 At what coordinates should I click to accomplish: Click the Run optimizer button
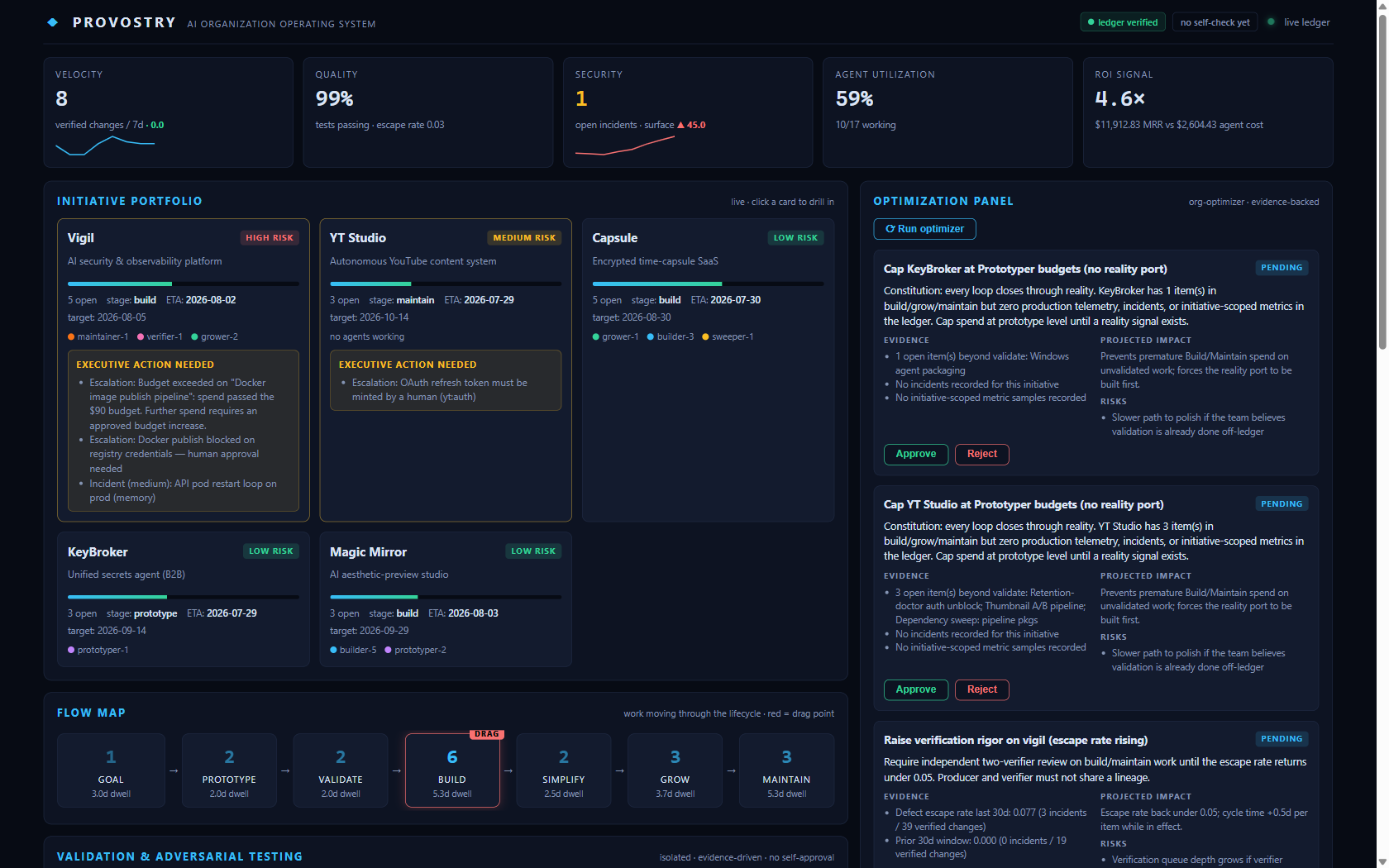point(924,229)
